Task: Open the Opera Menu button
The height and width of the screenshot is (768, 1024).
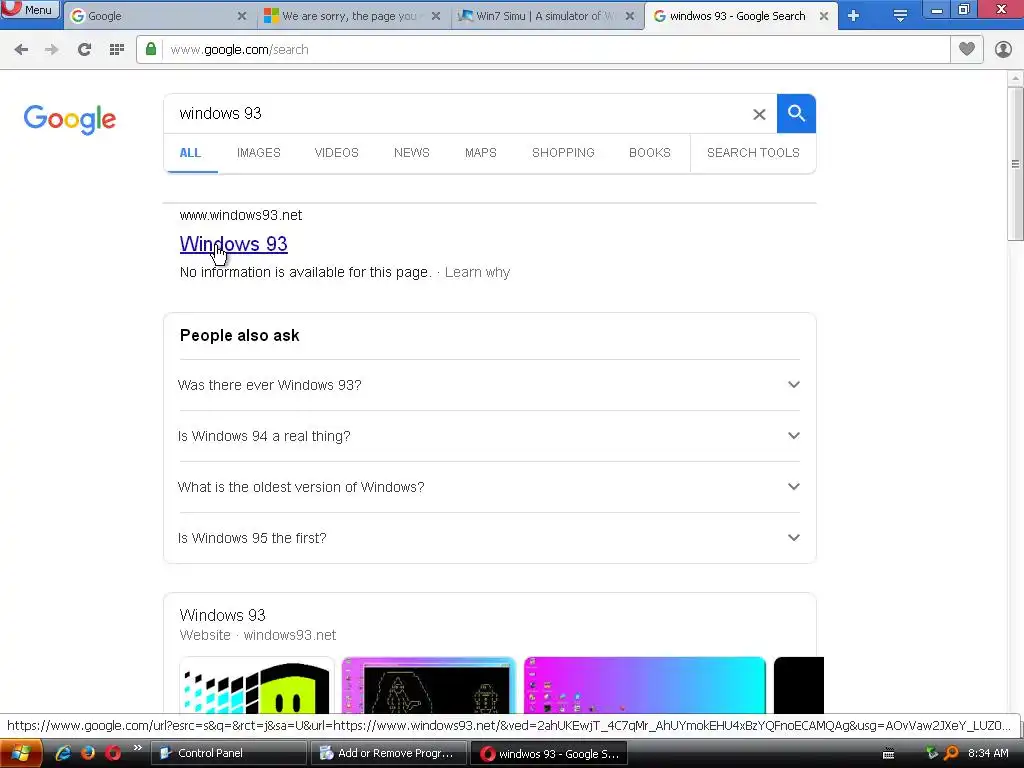Action: pyautogui.click(x=29, y=9)
